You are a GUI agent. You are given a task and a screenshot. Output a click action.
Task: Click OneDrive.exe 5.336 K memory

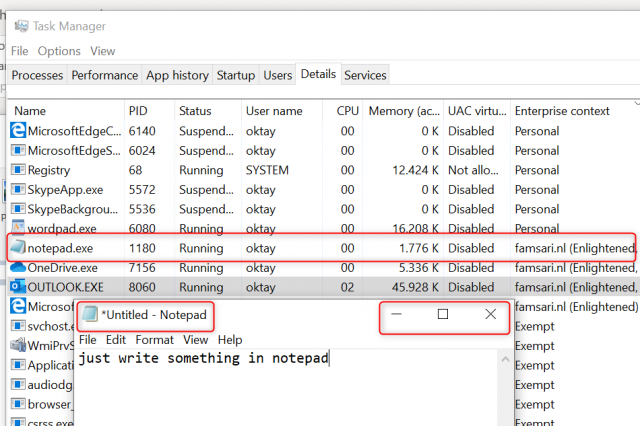419,268
